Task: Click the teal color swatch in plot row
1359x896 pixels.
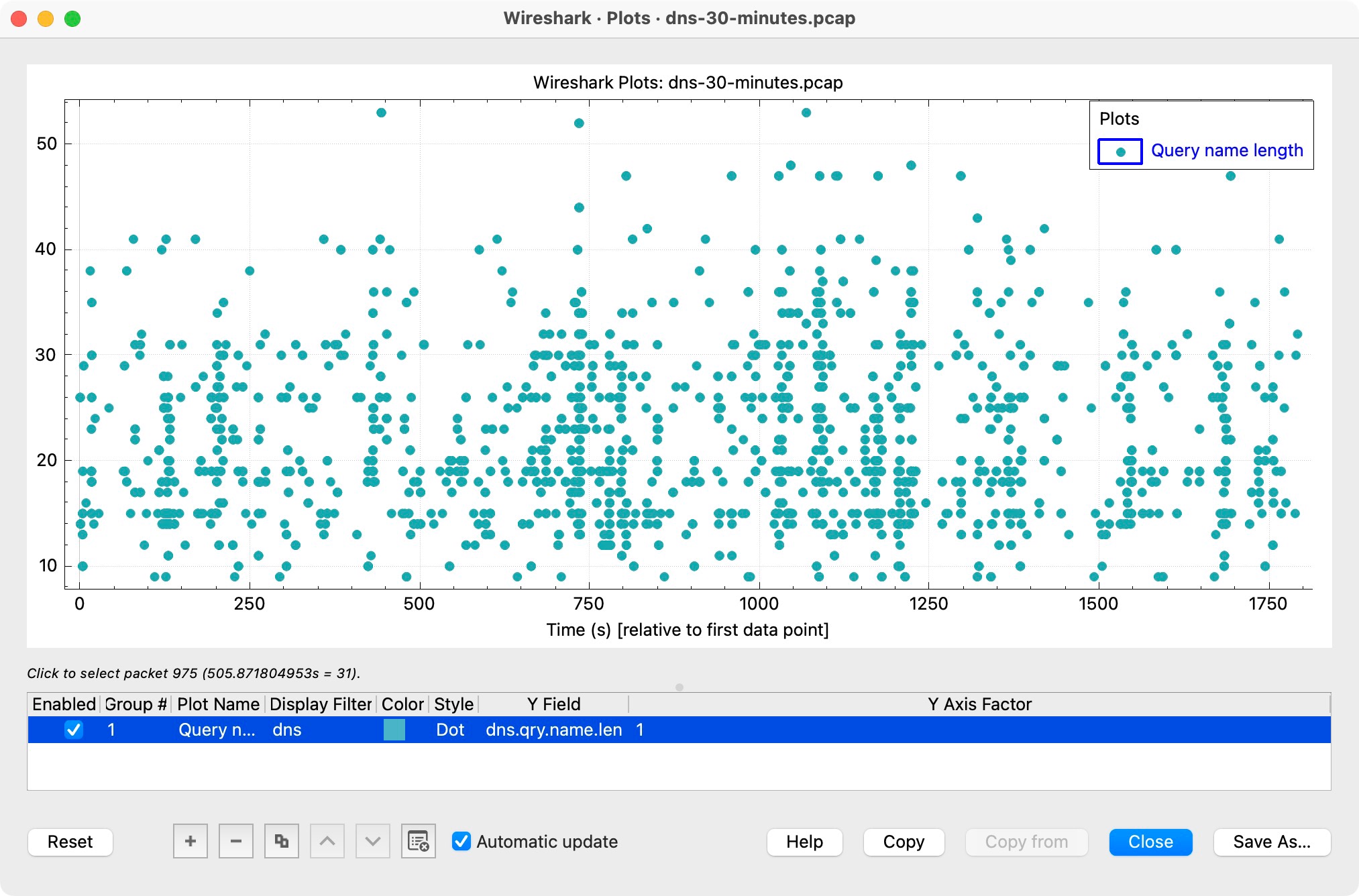Action: tap(394, 730)
